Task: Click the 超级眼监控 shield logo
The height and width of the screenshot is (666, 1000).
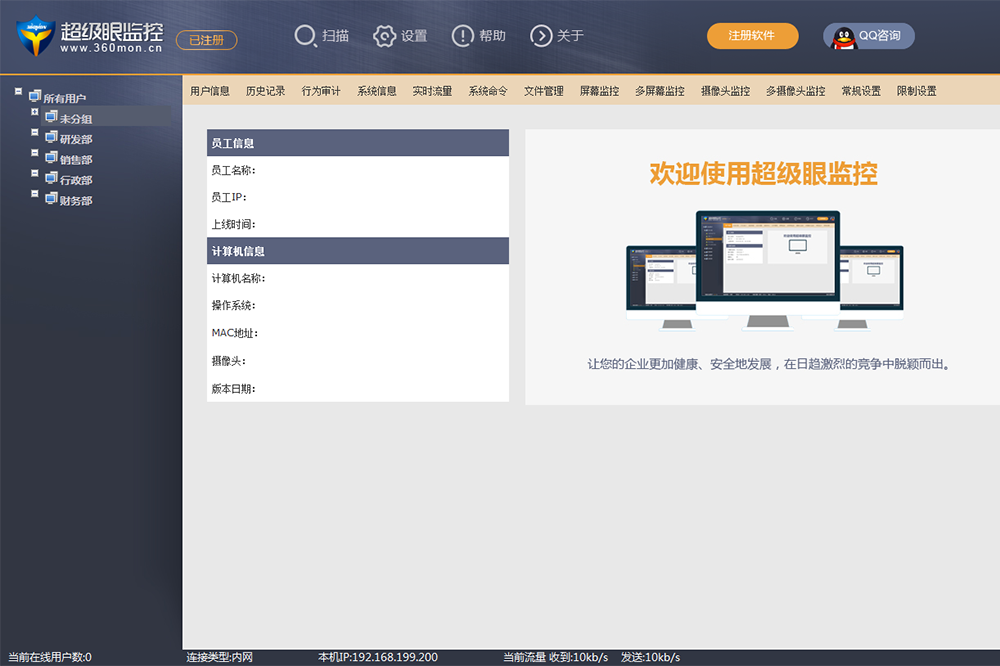Action: click(x=36, y=36)
